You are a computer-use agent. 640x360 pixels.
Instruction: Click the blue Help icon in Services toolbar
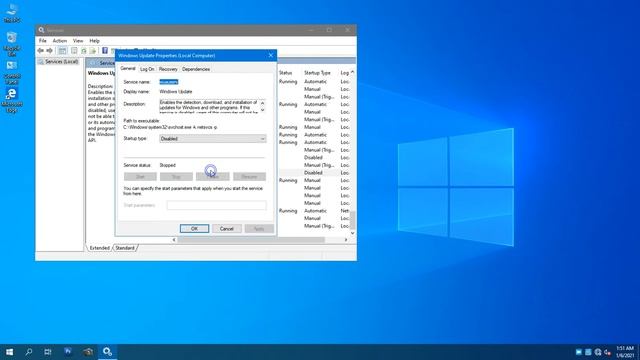coord(105,51)
